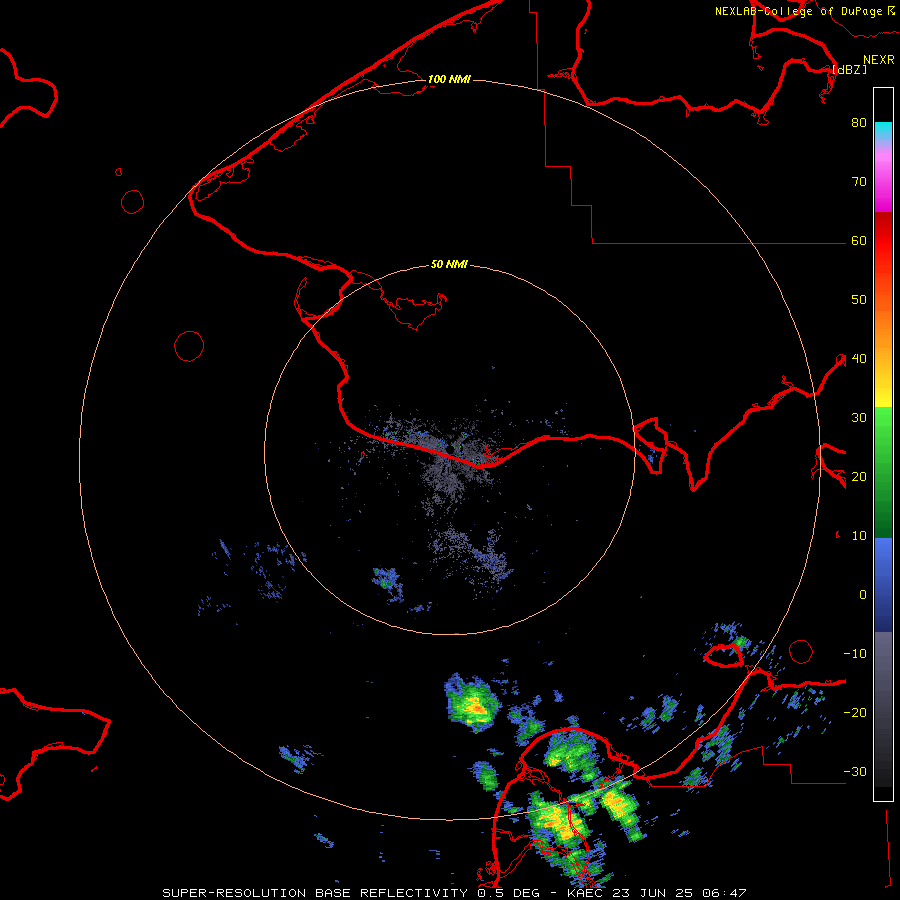Click the "60" value on the dBZ scale
Image resolution: width=900 pixels, height=900 pixels.
[859, 241]
